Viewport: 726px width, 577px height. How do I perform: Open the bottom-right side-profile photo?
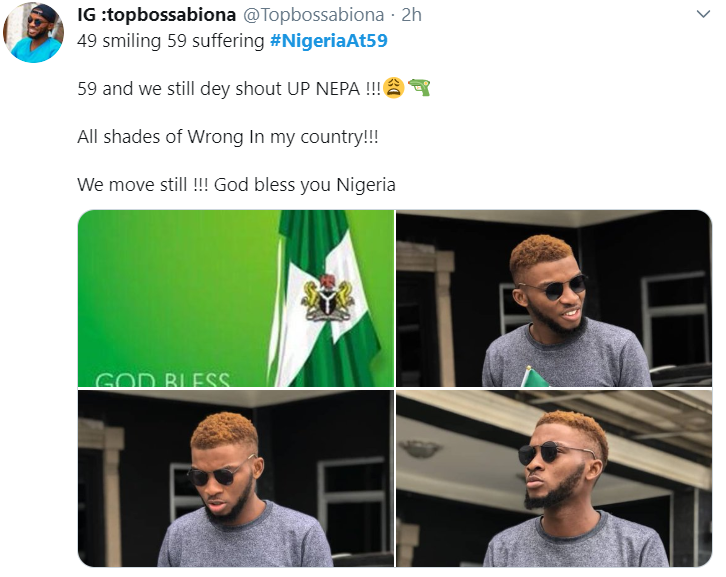(554, 479)
